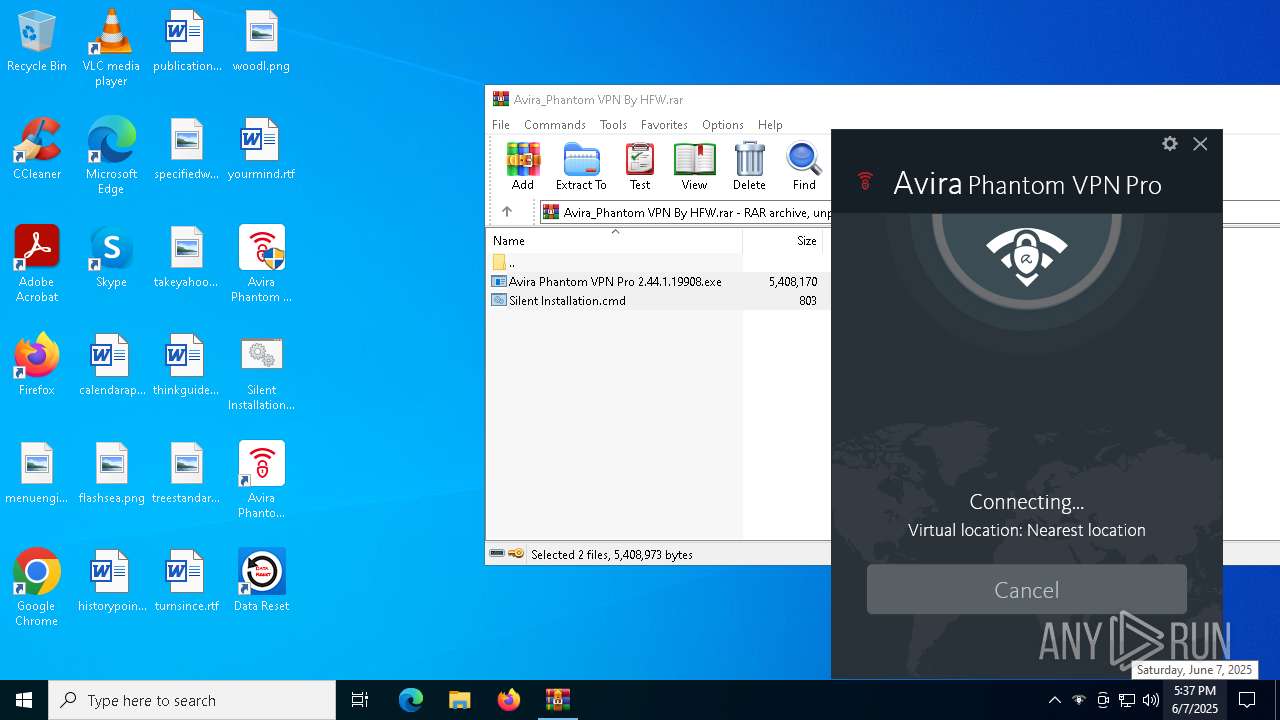The image size is (1280, 720).
Task: Open the Options menu in WinRAR
Action: click(722, 125)
